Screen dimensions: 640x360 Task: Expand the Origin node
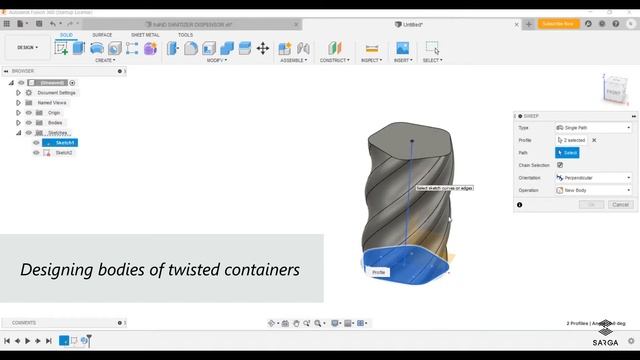point(18,113)
